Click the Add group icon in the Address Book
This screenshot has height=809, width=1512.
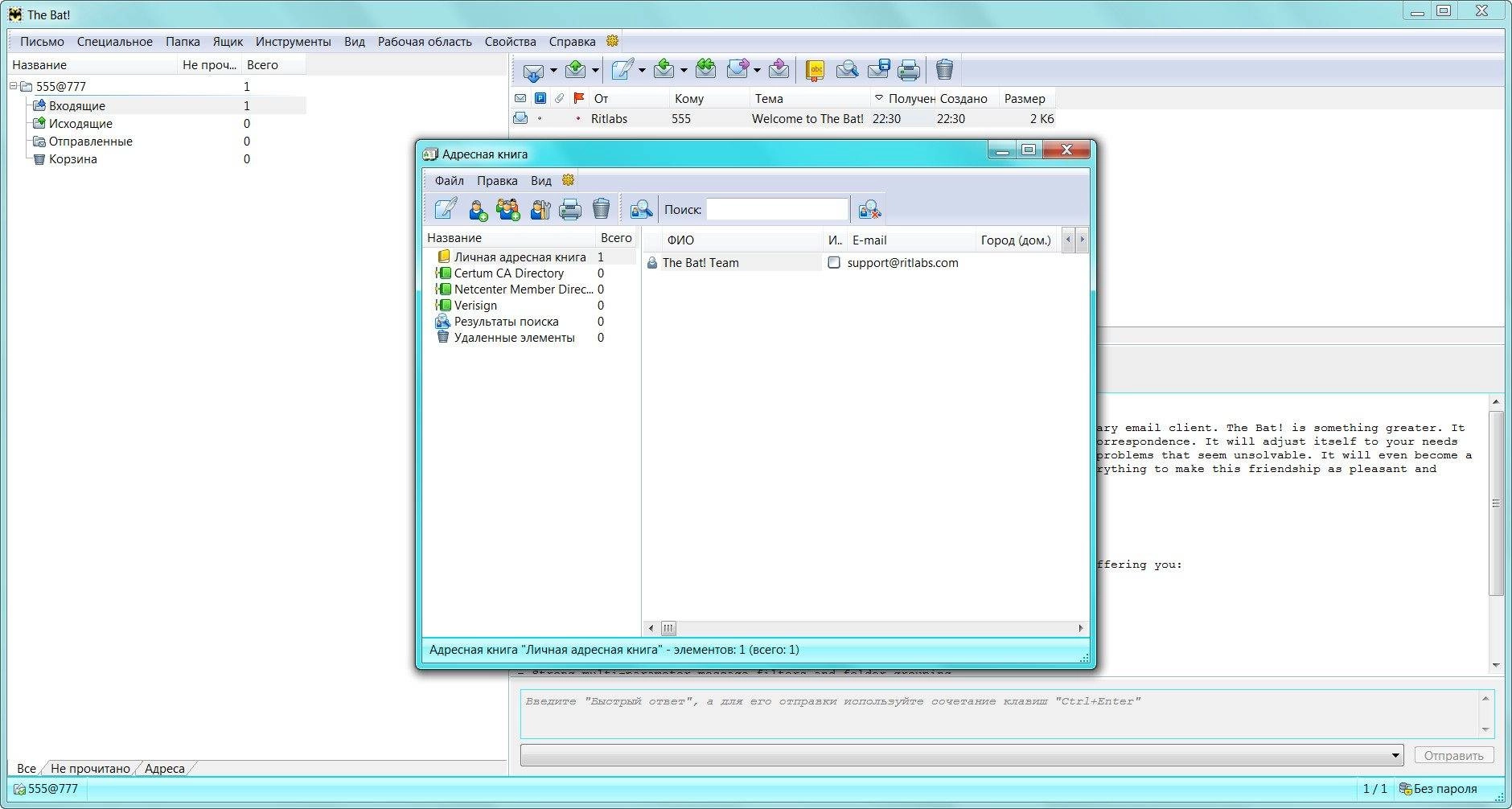coord(508,210)
